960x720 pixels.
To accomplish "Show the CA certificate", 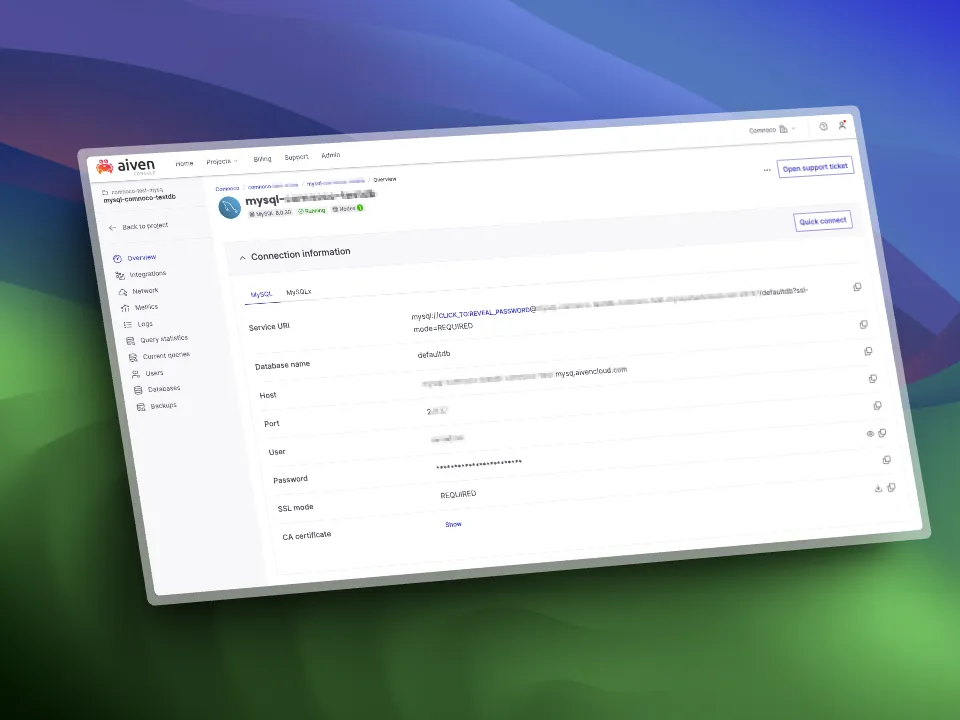I will (x=453, y=524).
